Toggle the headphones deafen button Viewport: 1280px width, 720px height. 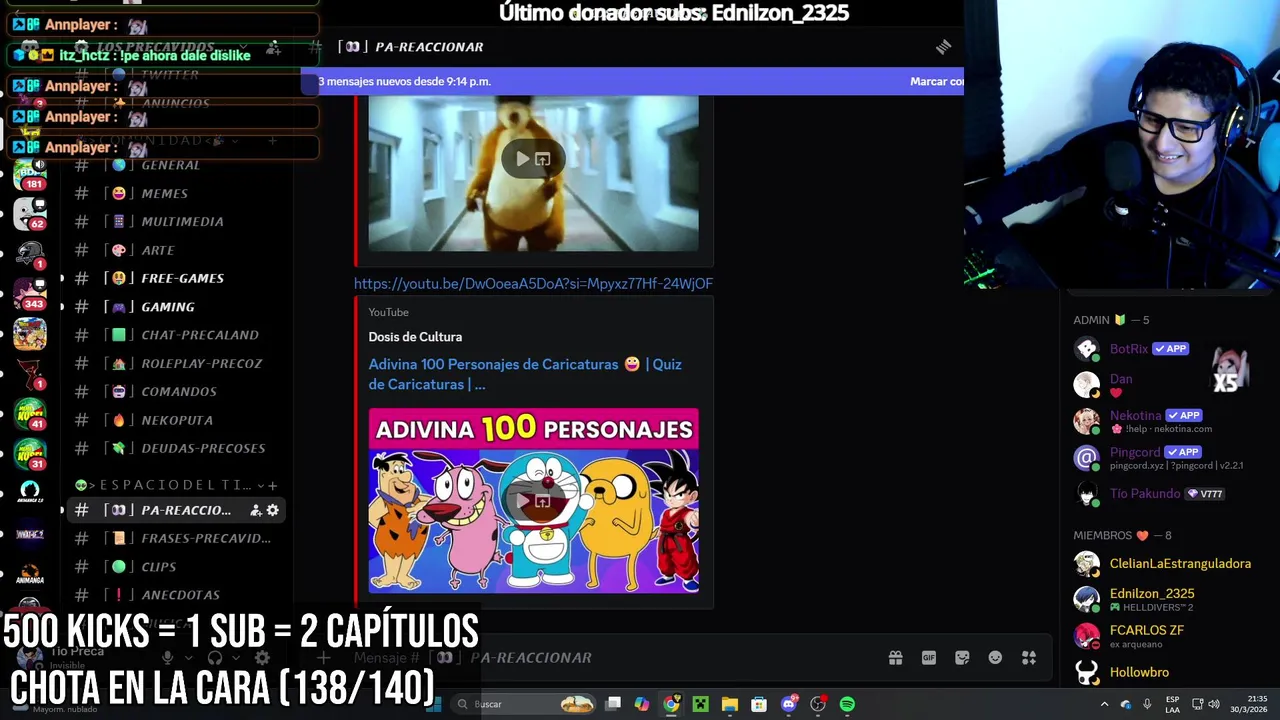[x=214, y=658]
